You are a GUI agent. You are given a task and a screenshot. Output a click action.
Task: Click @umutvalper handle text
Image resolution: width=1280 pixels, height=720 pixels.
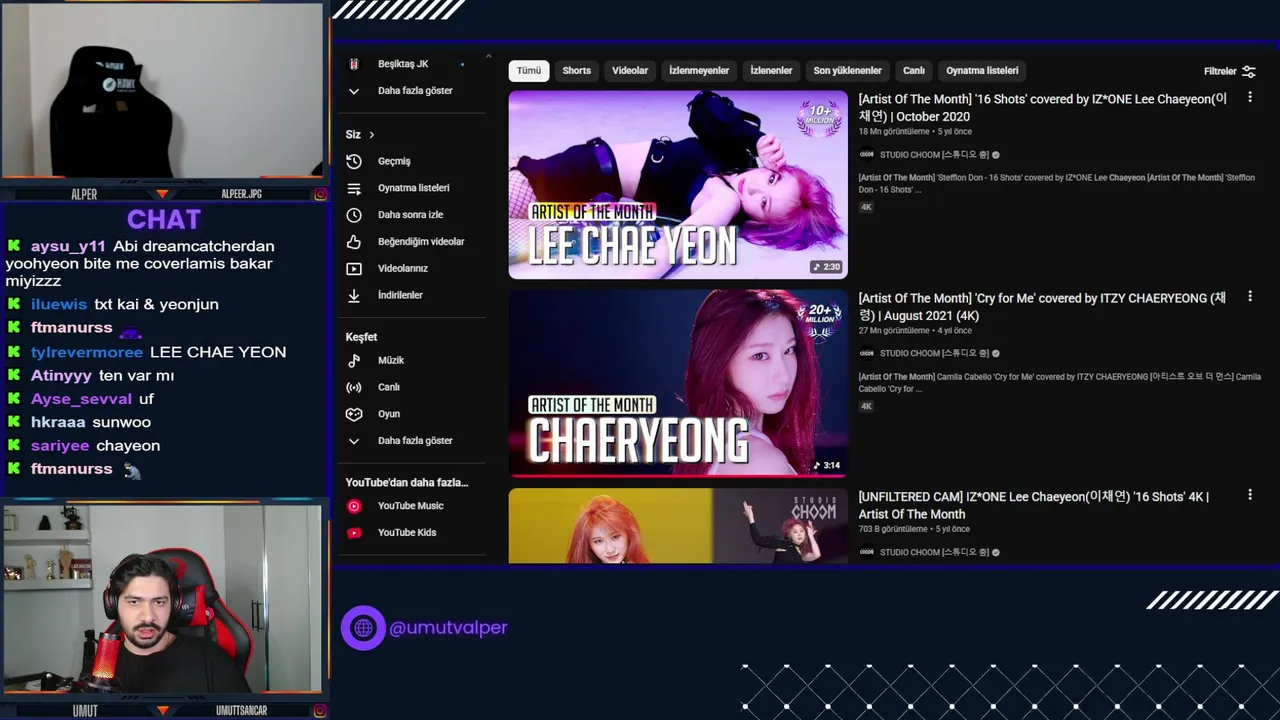pyautogui.click(x=448, y=628)
